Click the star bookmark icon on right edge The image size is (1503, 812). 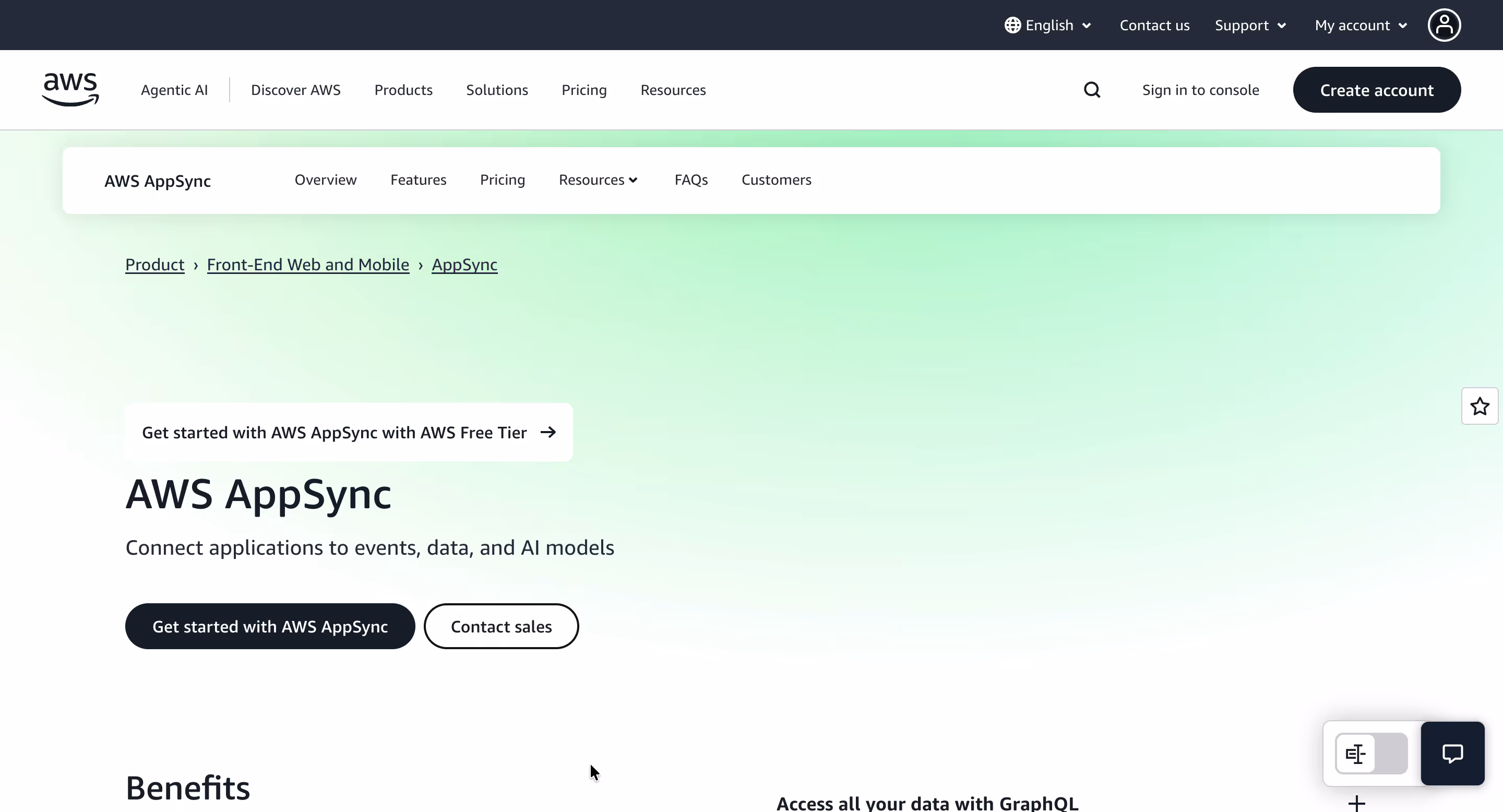pyautogui.click(x=1479, y=406)
